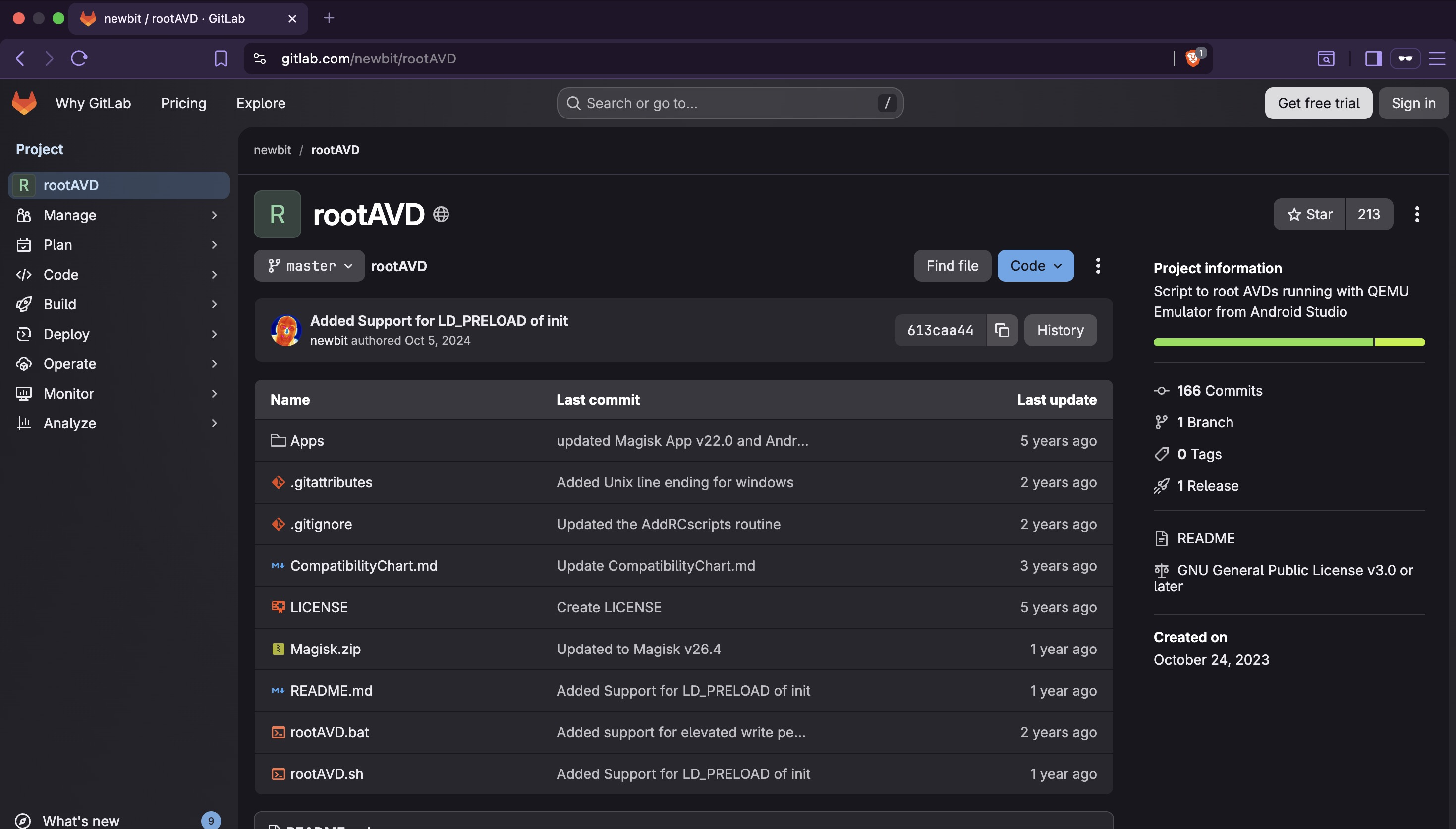
Task: Expand the Operate sidebar section
Action: [x=118, y=364]
